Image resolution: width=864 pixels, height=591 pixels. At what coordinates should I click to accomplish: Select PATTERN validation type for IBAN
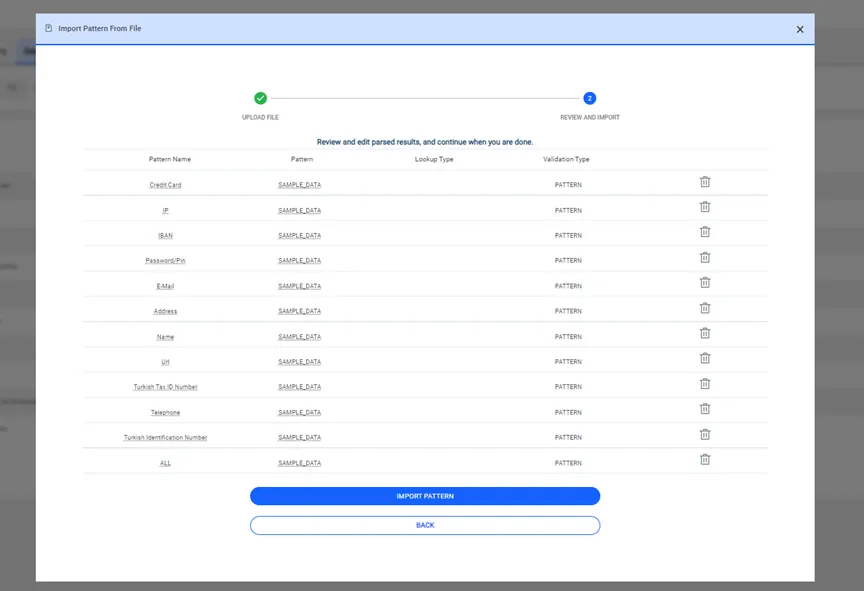(x=568, y=235)
